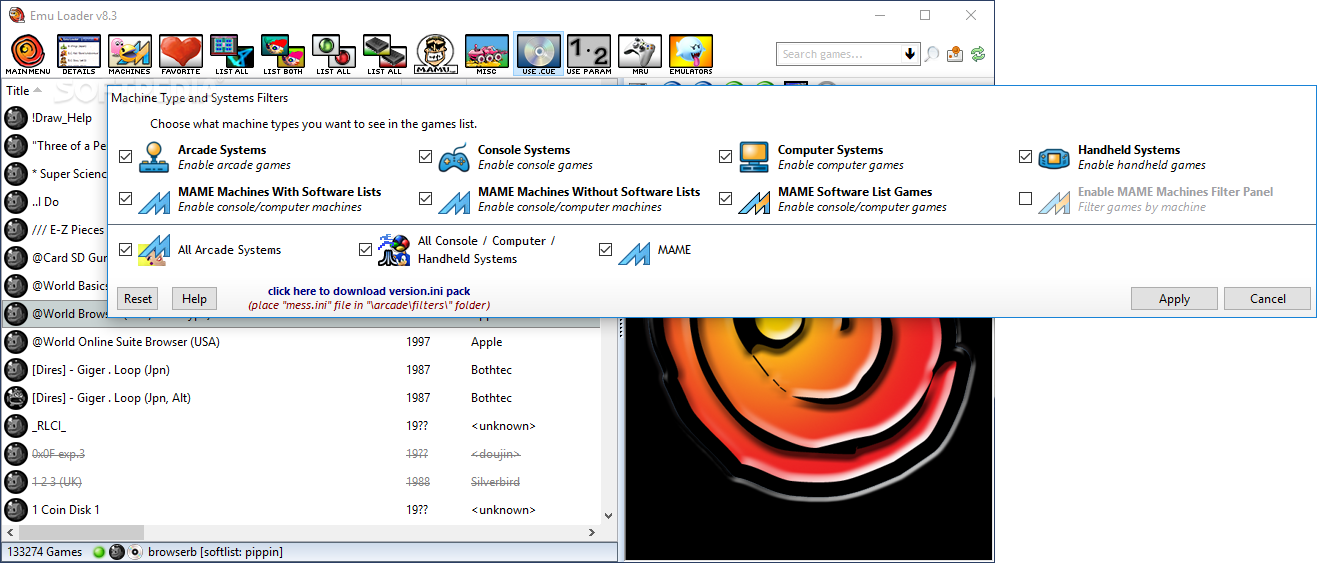Open the Details toolbar icon
1317x563 pixels.
pyautogui.click(x=79, y=55)
